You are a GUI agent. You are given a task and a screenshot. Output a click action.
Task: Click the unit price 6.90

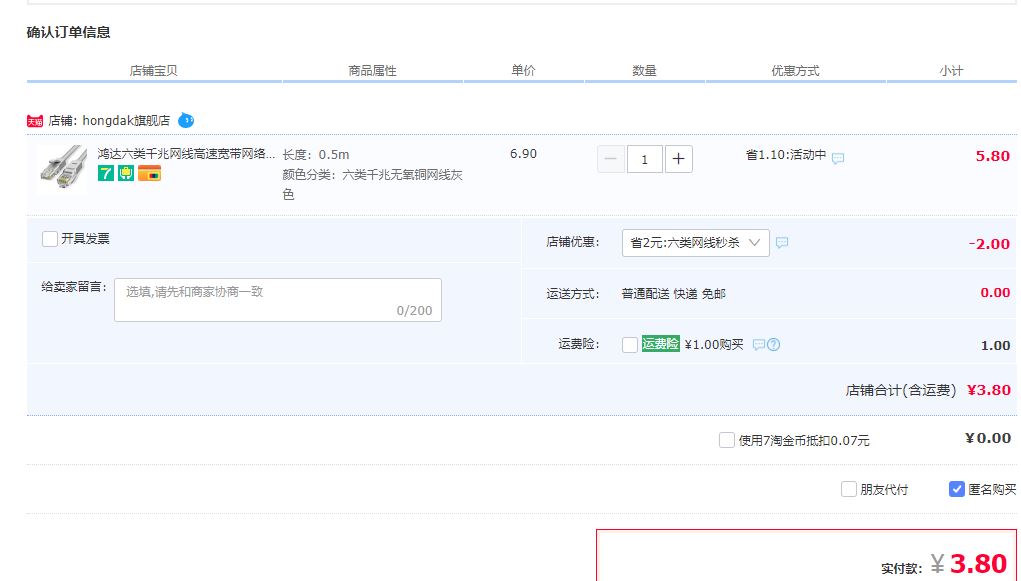(x=524, y=154)
